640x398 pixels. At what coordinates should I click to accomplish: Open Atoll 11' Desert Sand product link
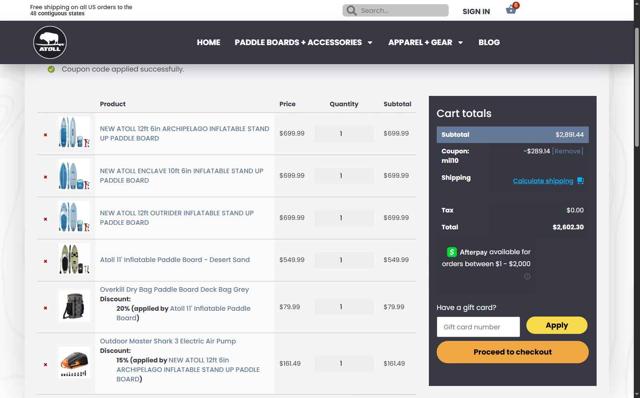click(x=175, y=260)
